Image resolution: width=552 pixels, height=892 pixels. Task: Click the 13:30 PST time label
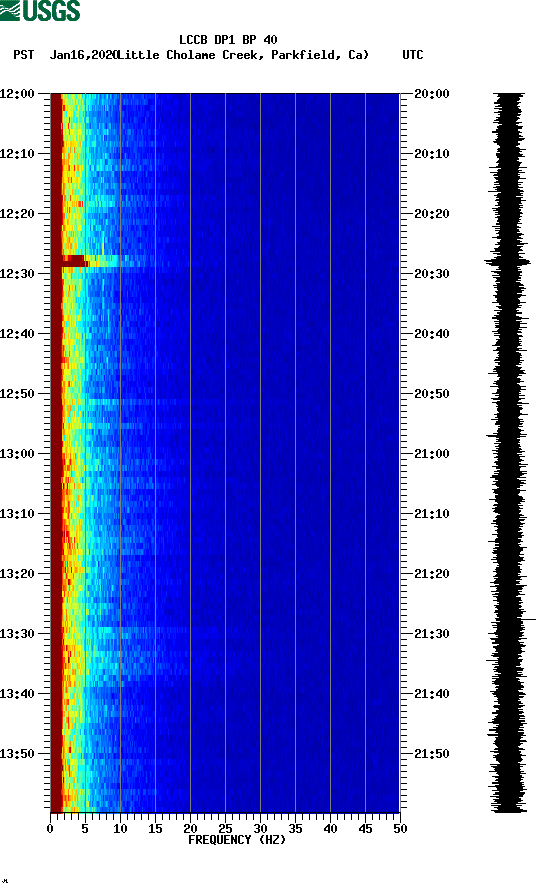(x=17, y=634)
